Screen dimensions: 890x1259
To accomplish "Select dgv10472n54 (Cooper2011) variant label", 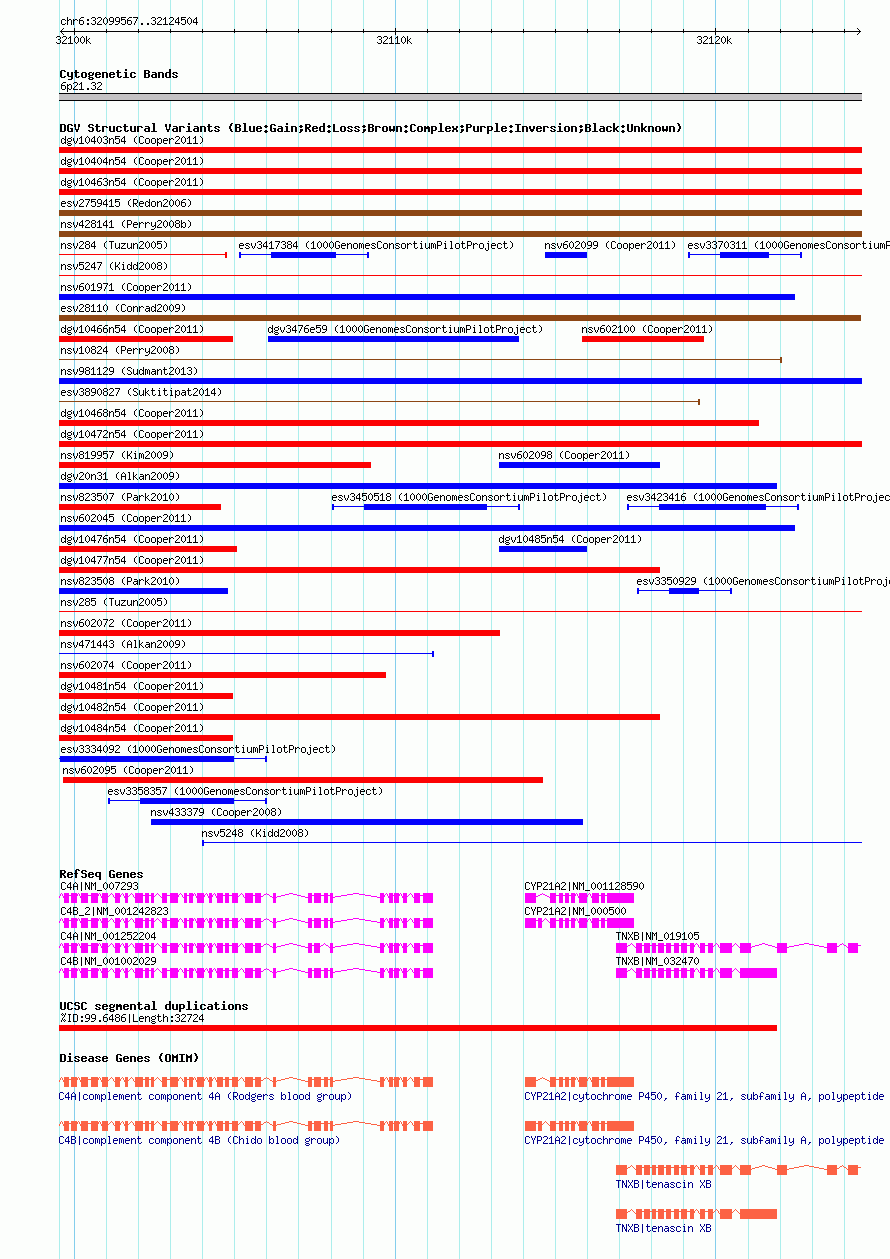I will coord(132,434).
